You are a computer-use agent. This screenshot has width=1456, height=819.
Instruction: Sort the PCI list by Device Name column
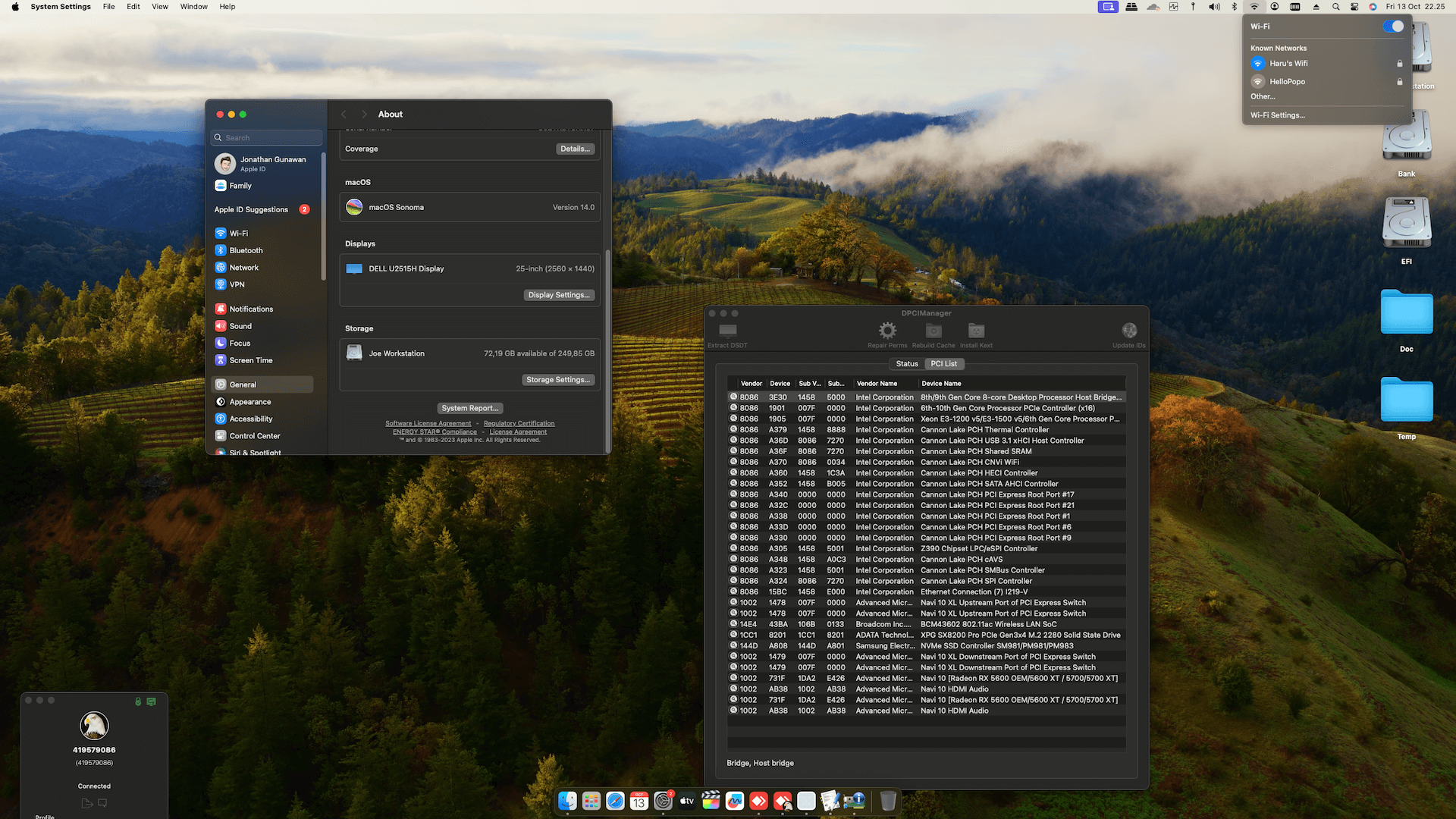941,384
